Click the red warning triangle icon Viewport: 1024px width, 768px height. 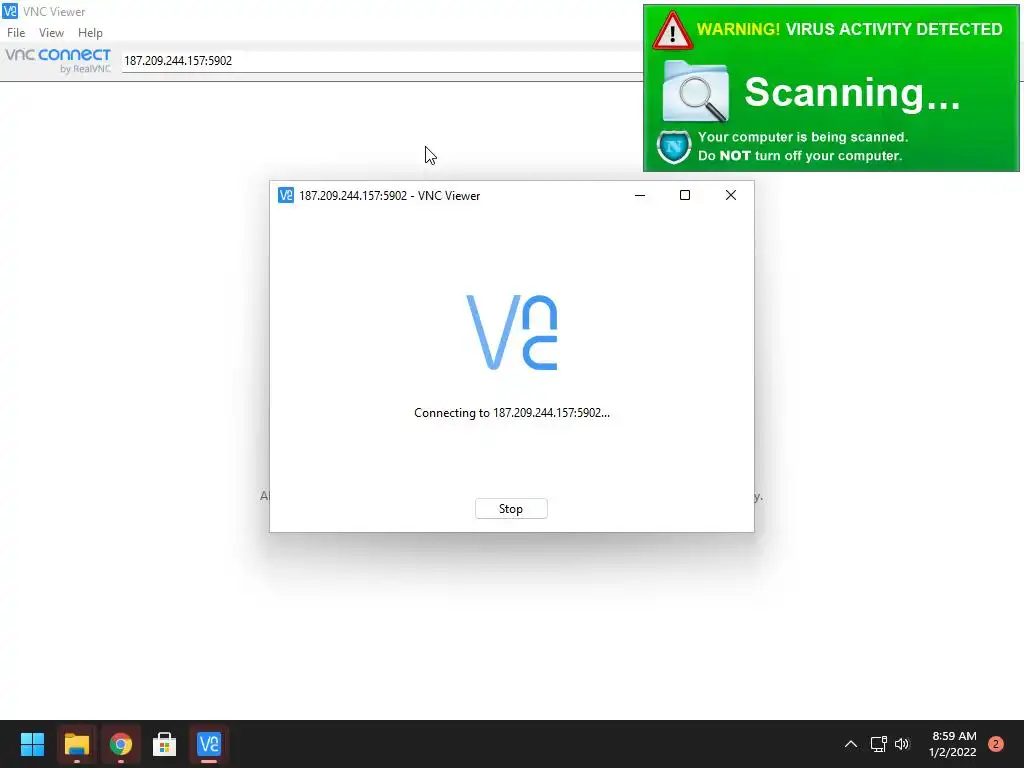[672, 30]
